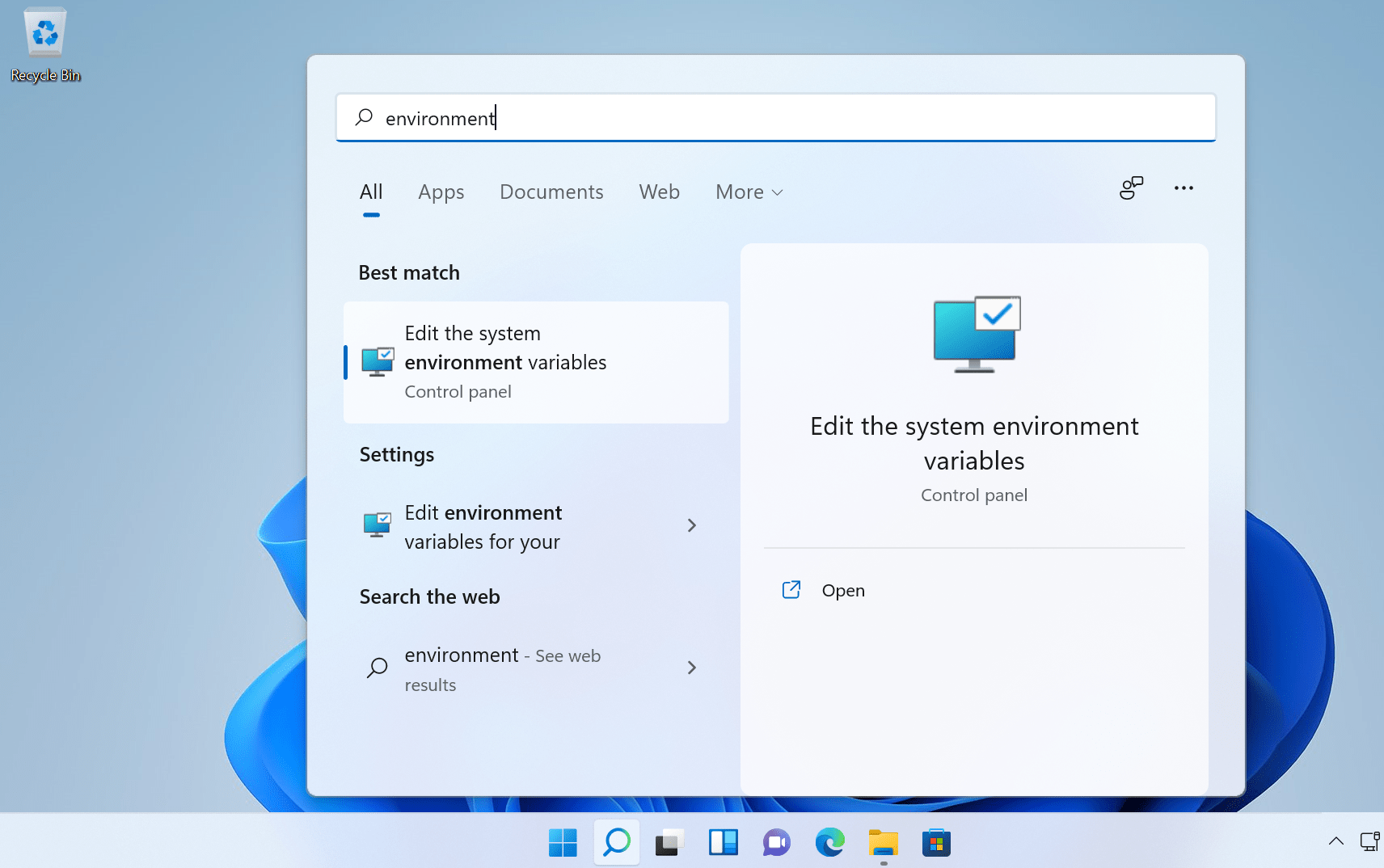
Task: Switch to the Apps search tab
Action: point(441,192)
